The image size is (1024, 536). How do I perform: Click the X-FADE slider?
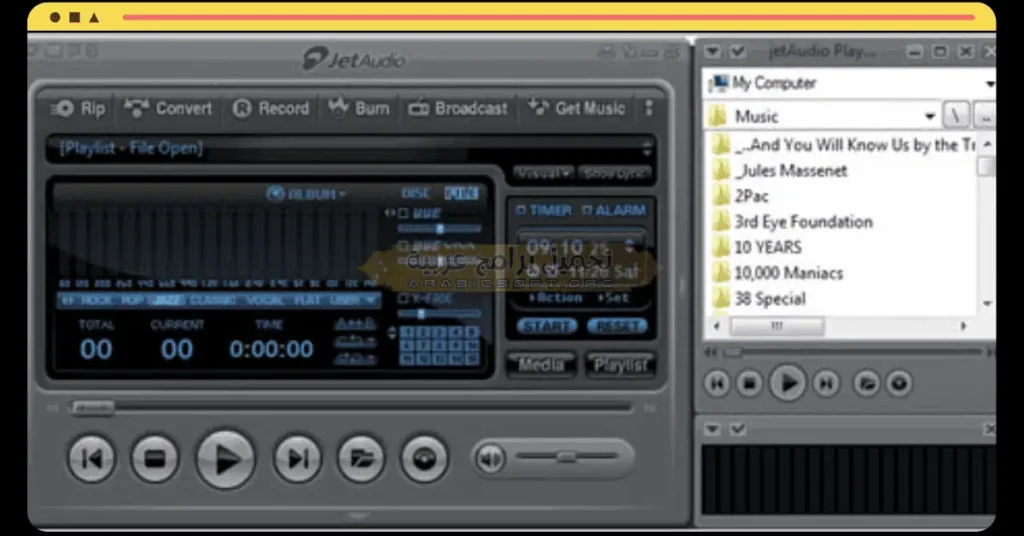(x=439, y=314)
